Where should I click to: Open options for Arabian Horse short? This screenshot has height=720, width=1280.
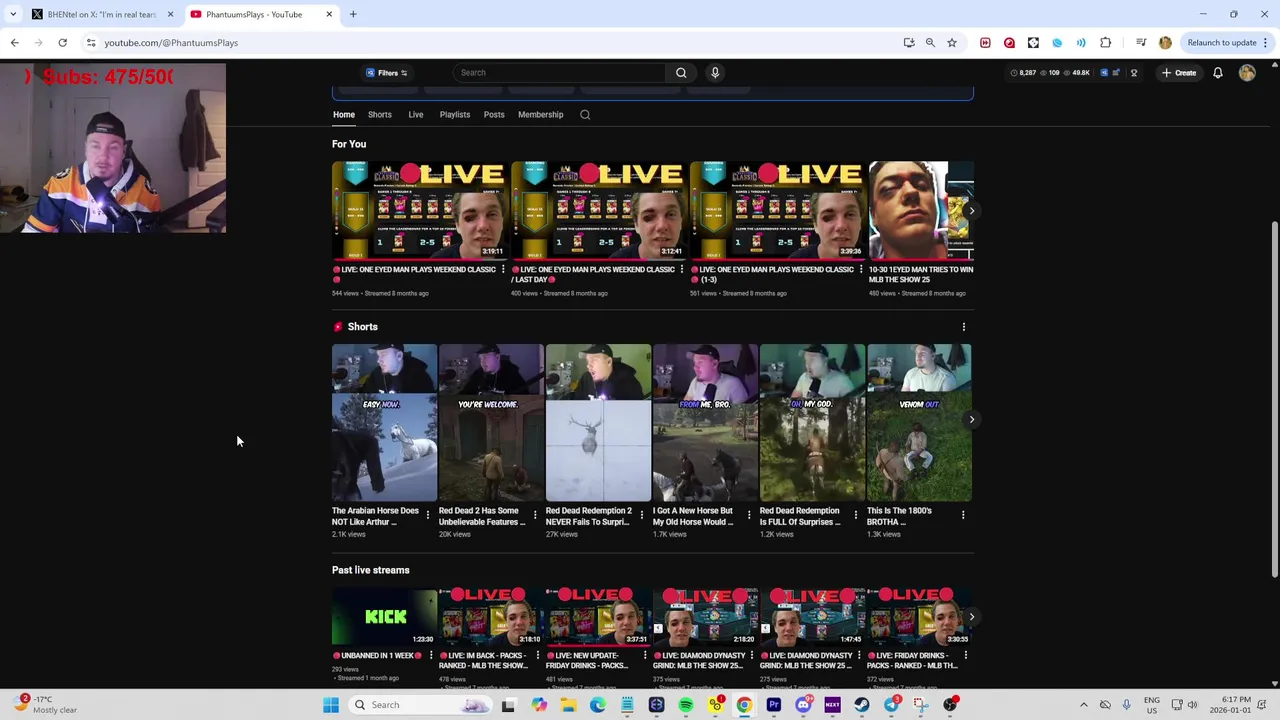[428, 515]
